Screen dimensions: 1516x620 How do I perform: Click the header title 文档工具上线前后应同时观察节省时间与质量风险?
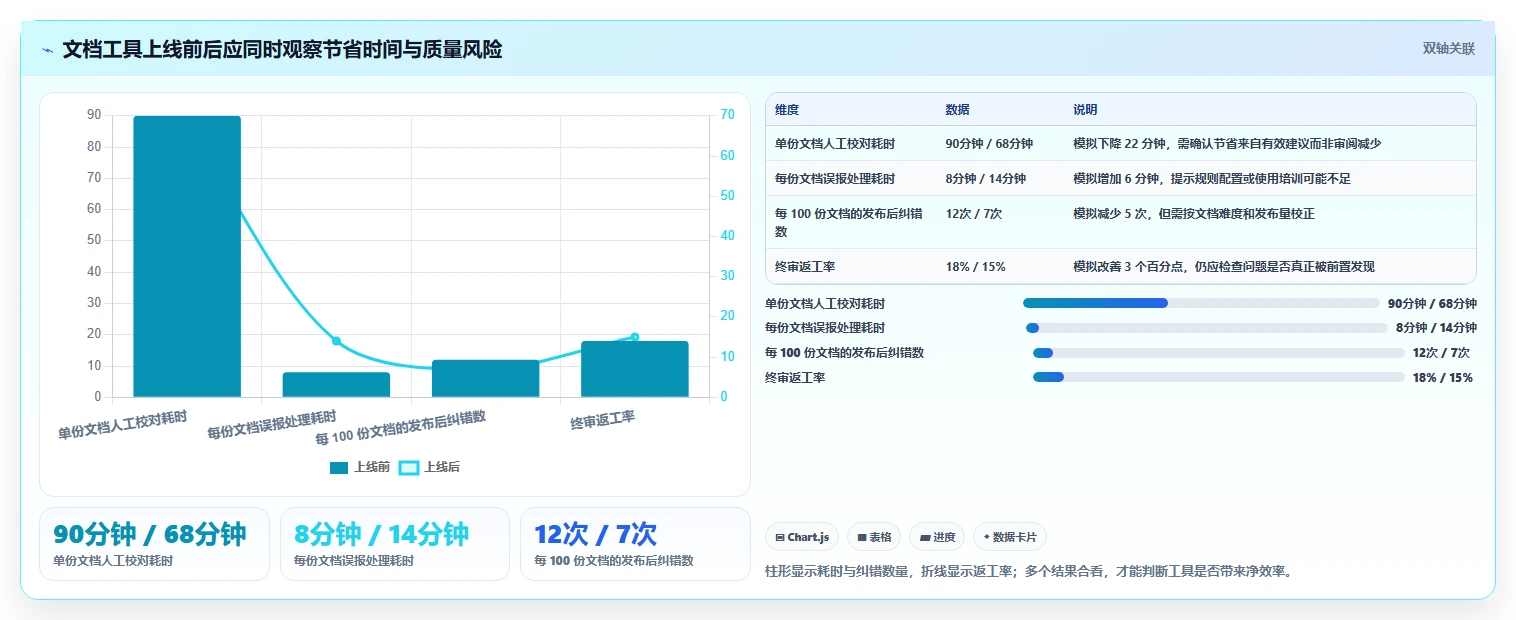pyautogui.click(x=282, y=49)
